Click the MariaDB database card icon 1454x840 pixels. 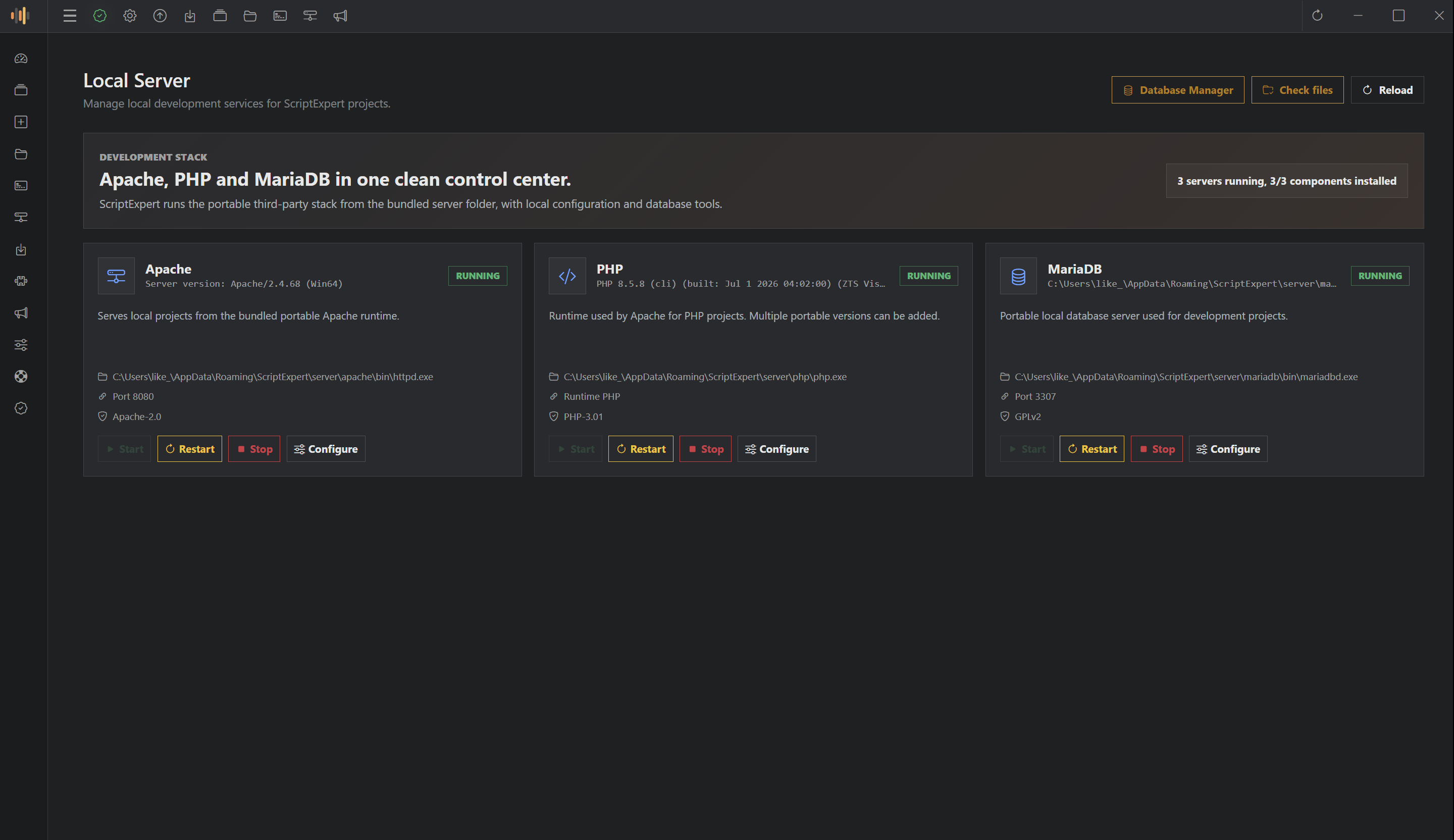(x=1018, y=276)
